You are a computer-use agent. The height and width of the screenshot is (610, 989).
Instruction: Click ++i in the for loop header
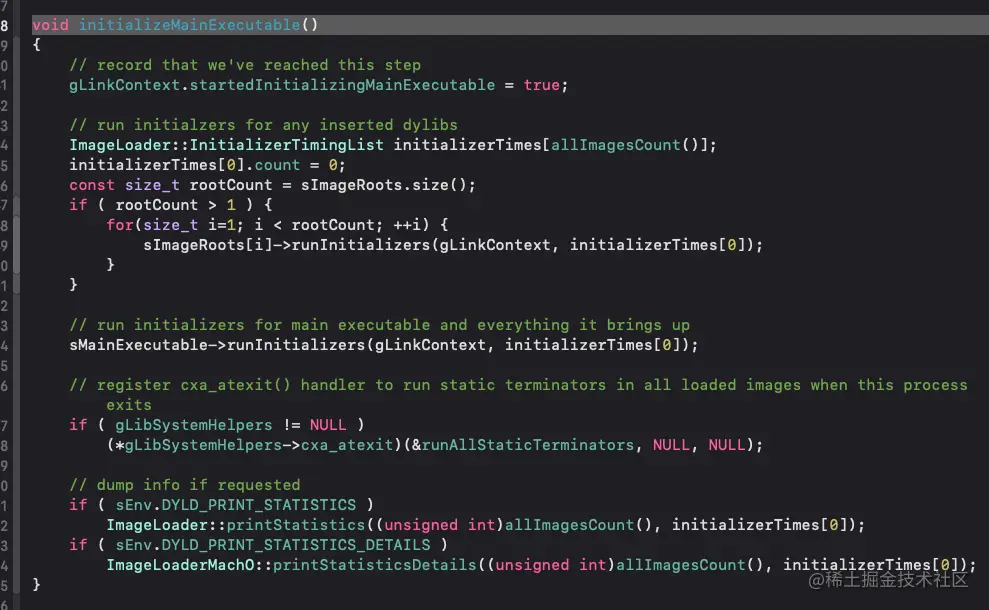(407, 225)
